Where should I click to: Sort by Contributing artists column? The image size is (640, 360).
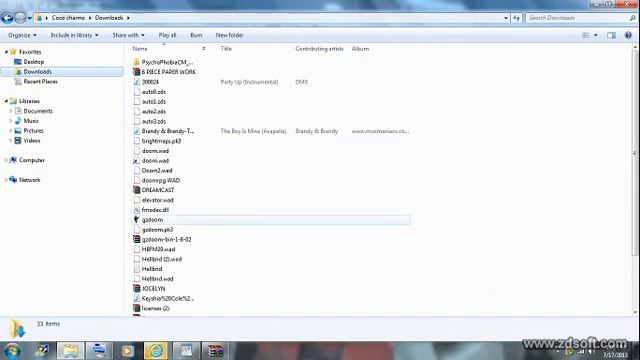pos(319,49)
